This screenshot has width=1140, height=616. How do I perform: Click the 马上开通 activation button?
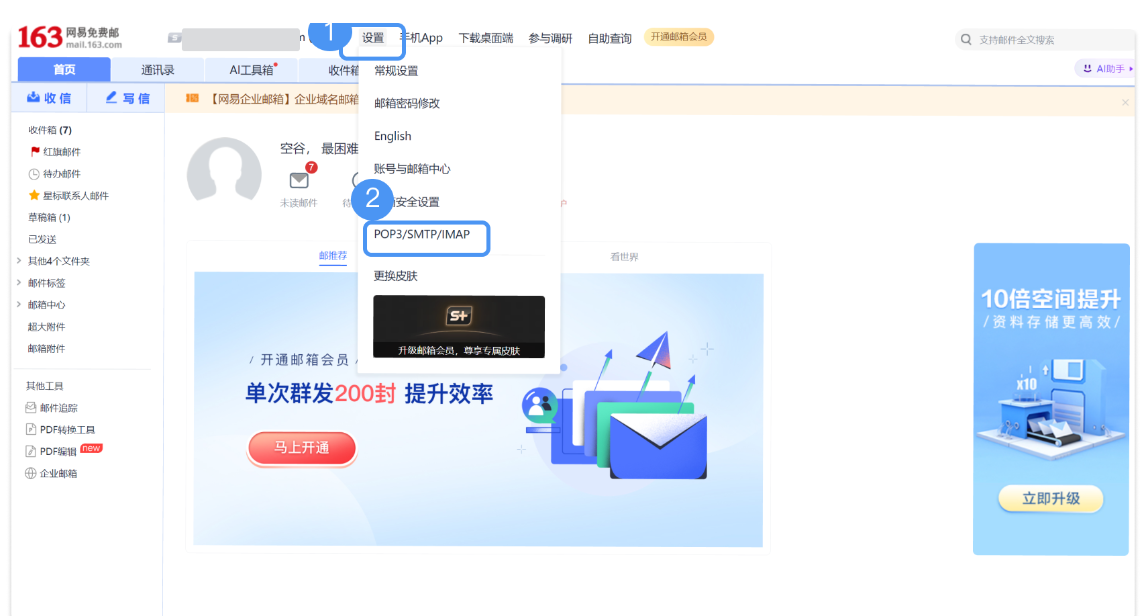point(301,448)
